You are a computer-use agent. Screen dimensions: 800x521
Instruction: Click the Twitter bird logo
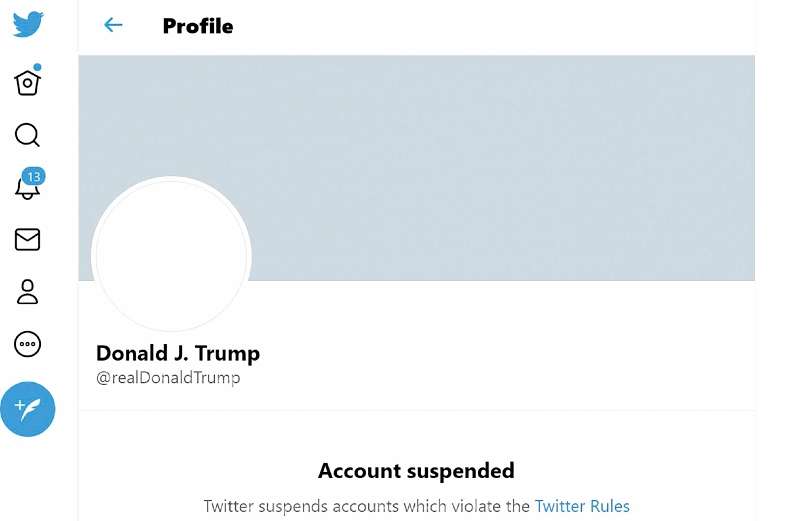tap(28, 24)
